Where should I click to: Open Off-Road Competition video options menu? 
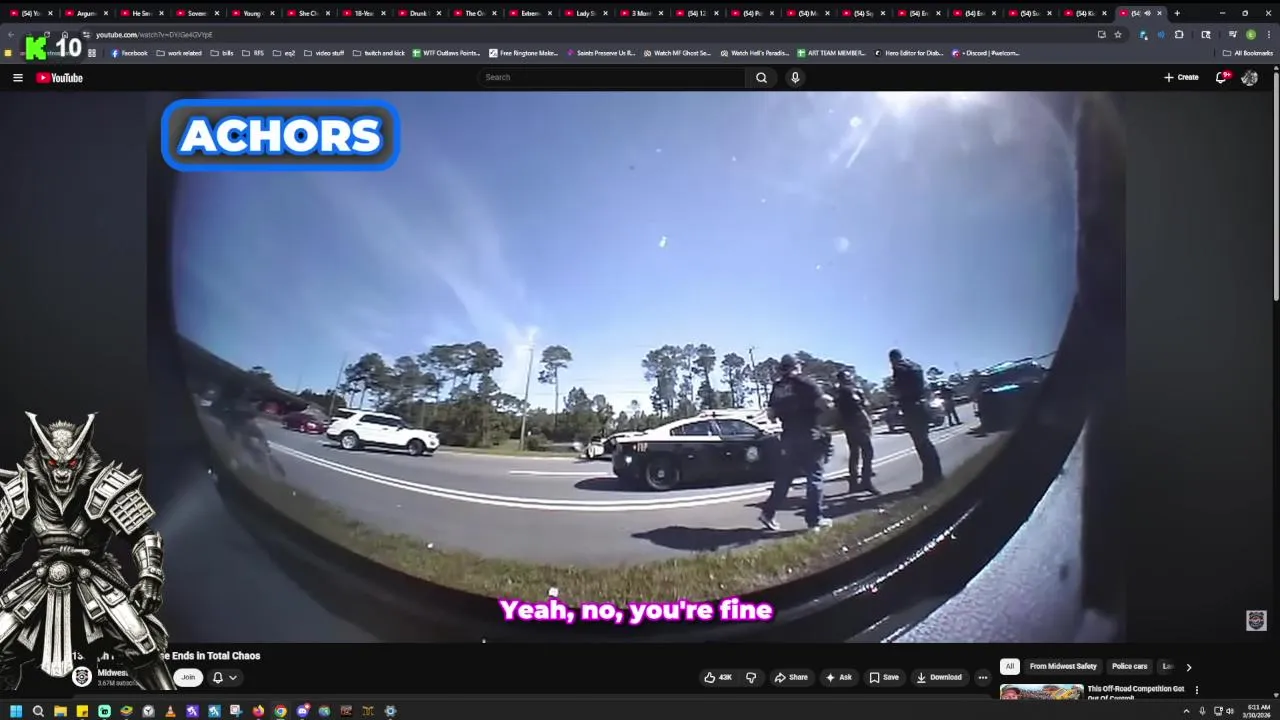click(x=1196, y=690)
